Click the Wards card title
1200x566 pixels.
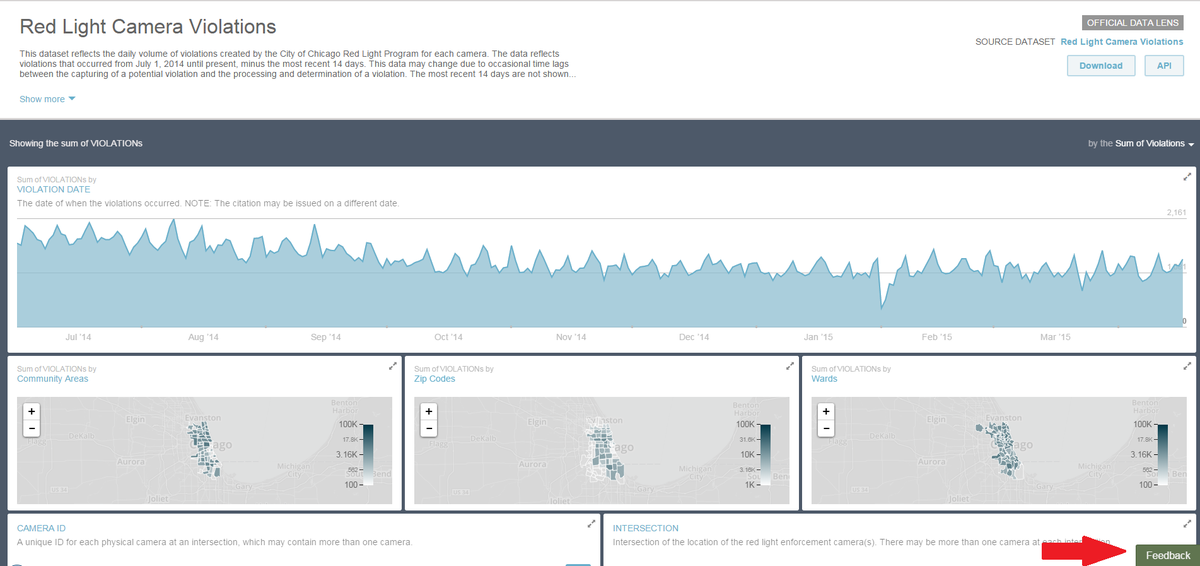pos(824,378)
